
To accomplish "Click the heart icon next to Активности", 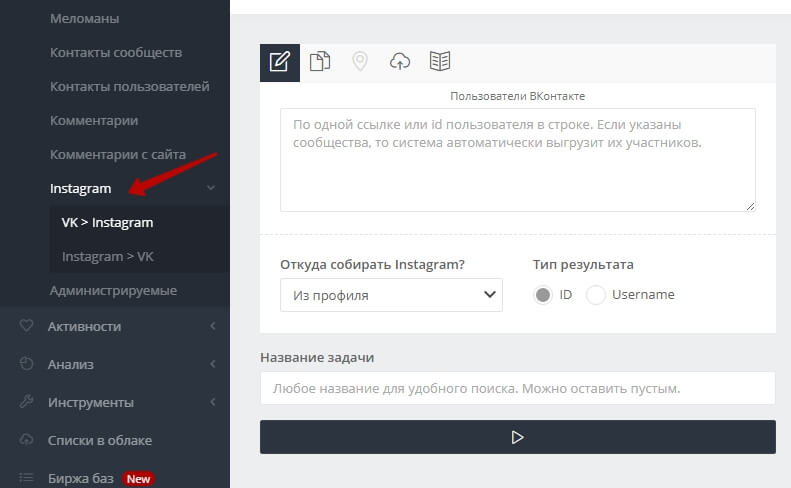I will coord(27,326).
